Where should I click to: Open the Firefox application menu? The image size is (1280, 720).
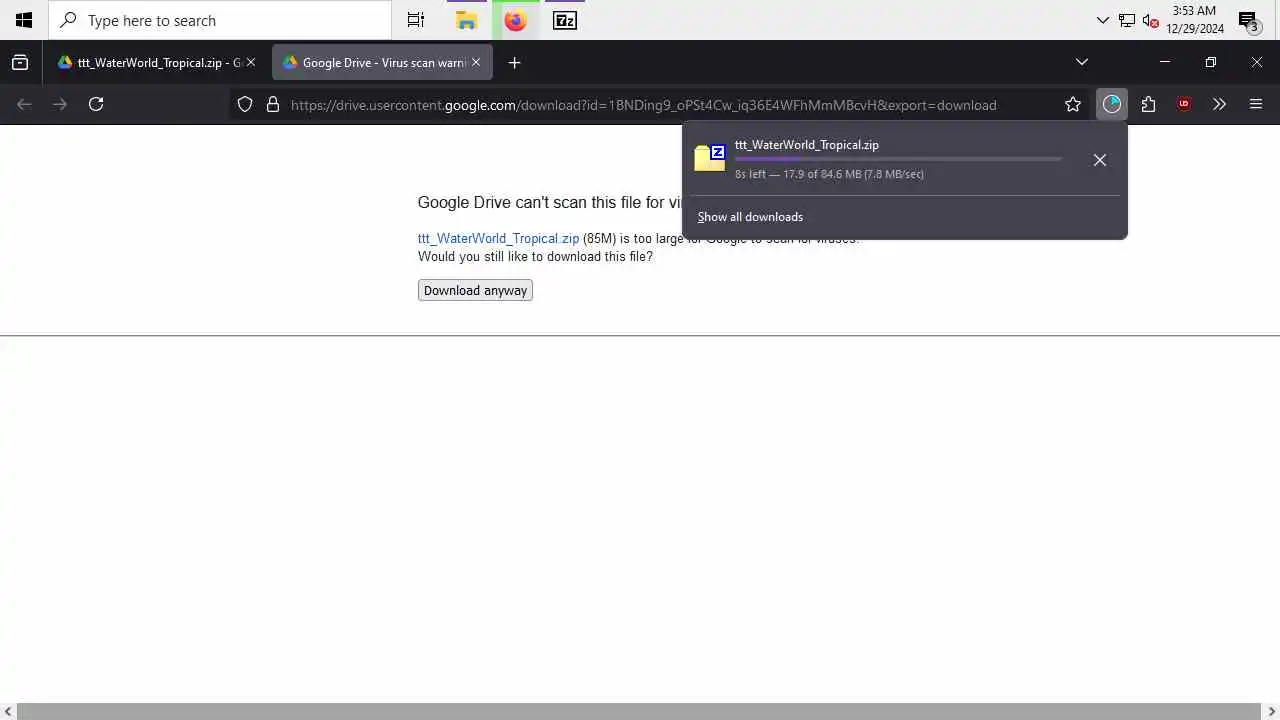[x=1256, y=104]
